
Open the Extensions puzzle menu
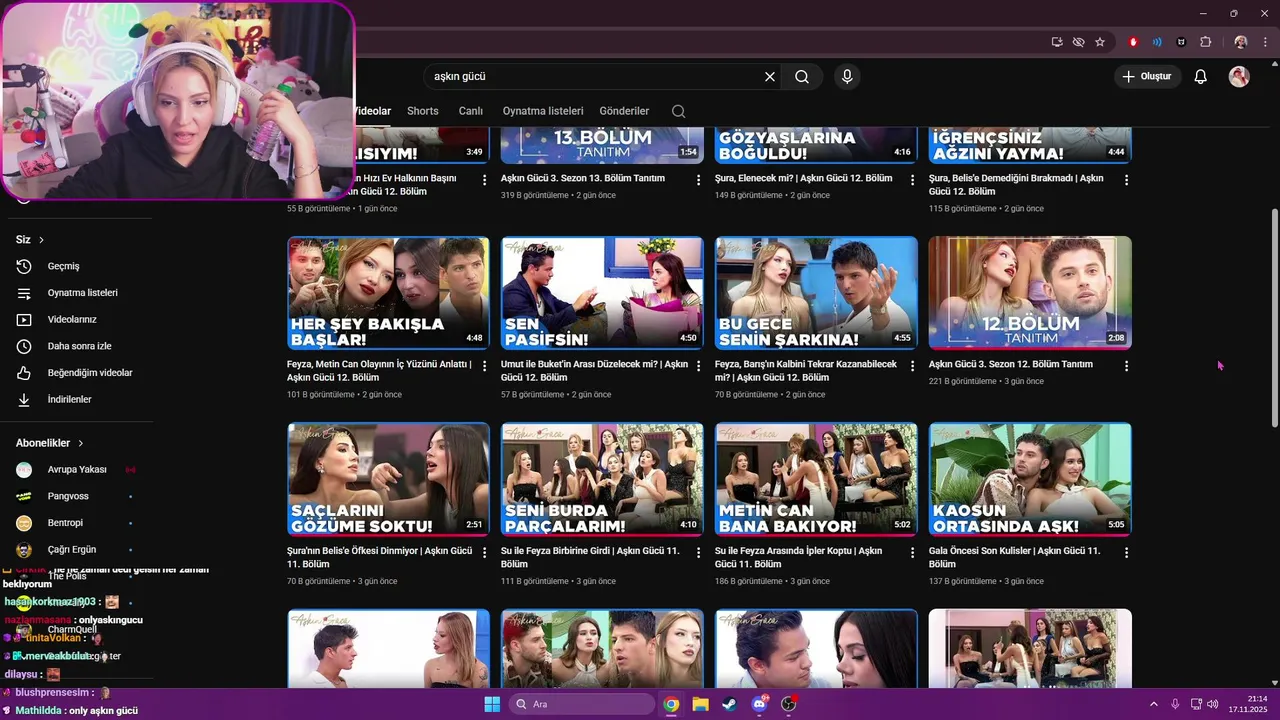[1206, 42]
